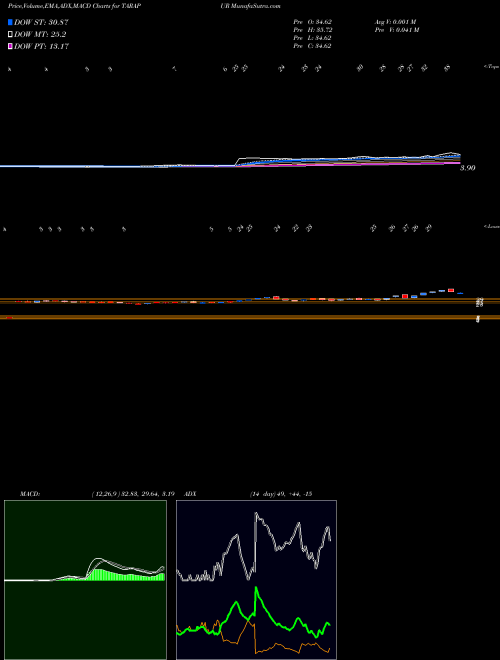The height and width of the screenshot is (660, 500).
Task: Click the 3.90 price axis label
Action: [x=467, y=168]
